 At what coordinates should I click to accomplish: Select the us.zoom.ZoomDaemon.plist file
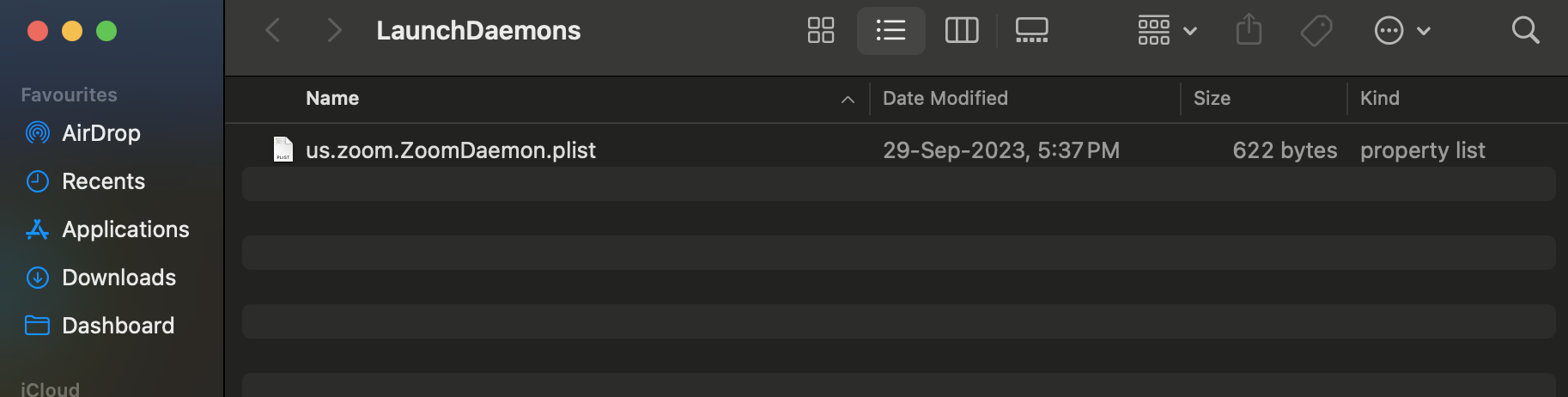point(450,150)
